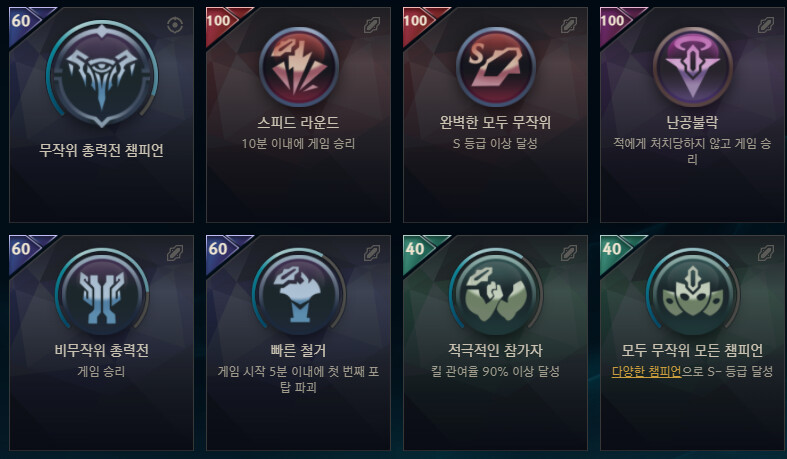This screenshot has height=459, width=787.
Task: Click the purple 난공불락 emblem
Action: coord(692,66)
